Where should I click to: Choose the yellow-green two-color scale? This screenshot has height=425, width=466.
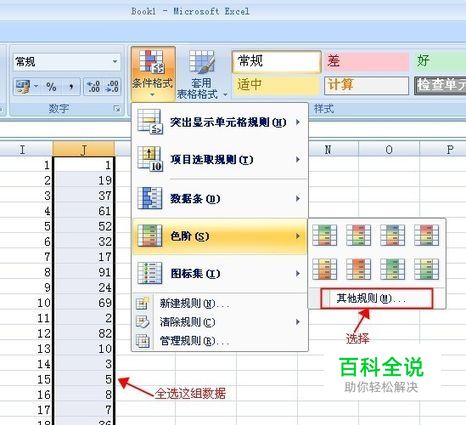427,269
